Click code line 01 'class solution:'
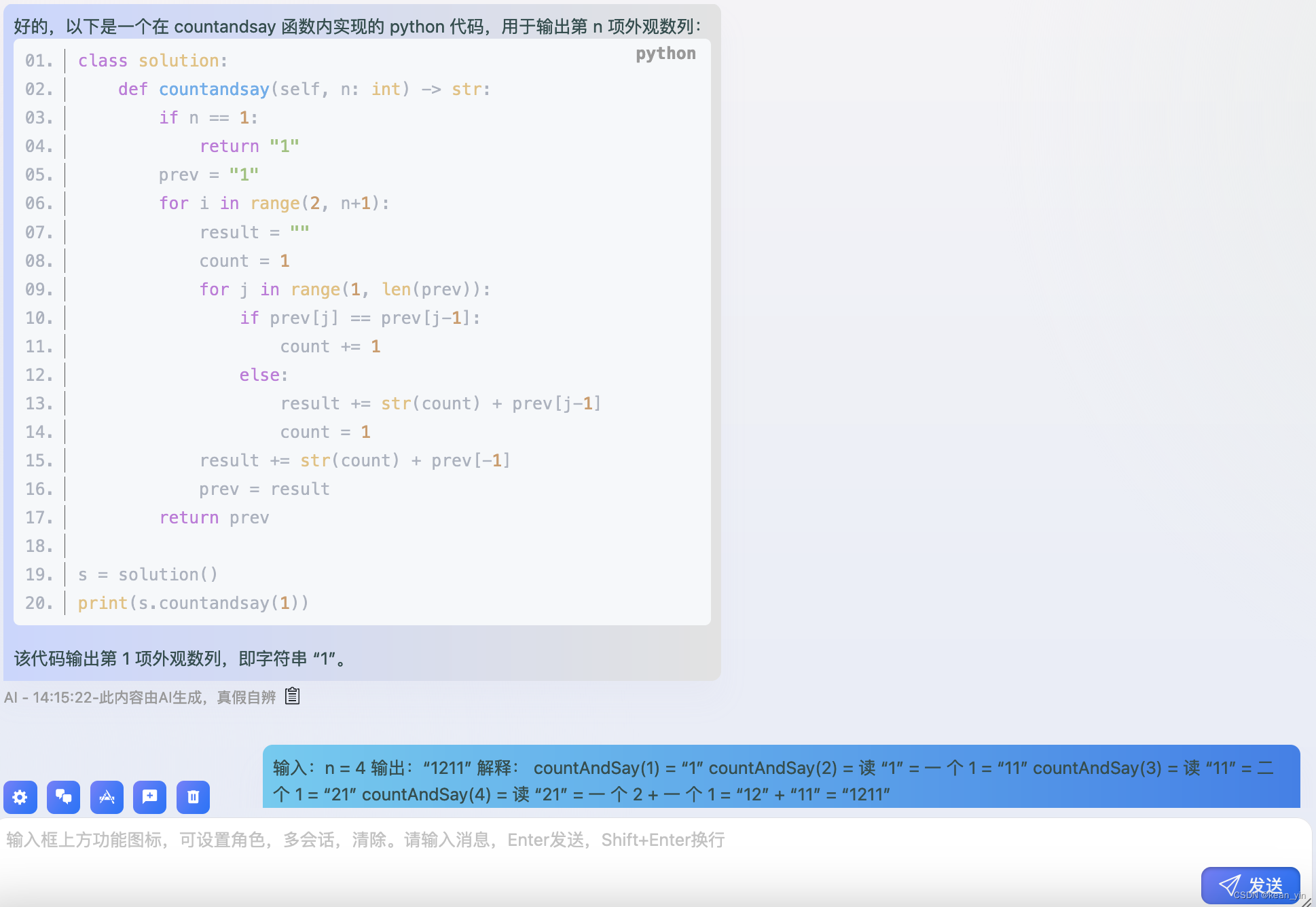The height and width of the screenshot is (907, 1316). tap(153, 61)
